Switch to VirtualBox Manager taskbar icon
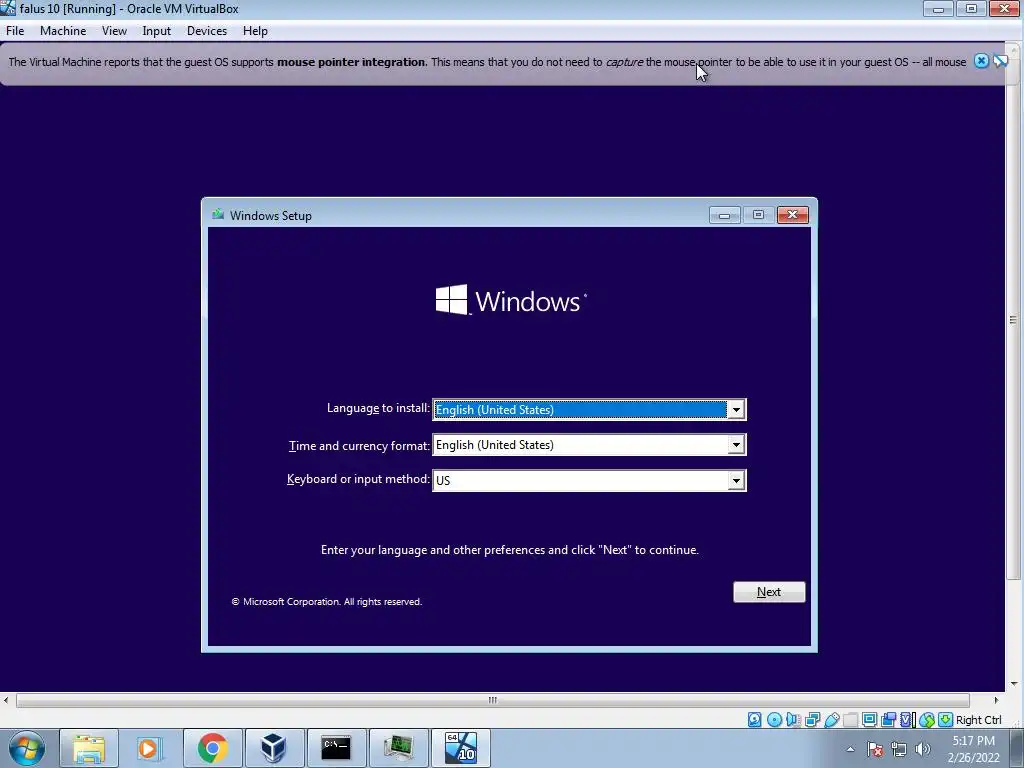This screenshot has width=1024, height=768. 274,748
